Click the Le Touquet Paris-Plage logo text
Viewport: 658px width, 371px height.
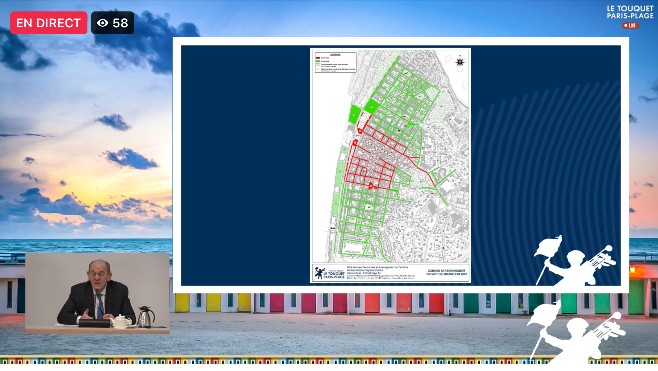click(x=630, y=12)
